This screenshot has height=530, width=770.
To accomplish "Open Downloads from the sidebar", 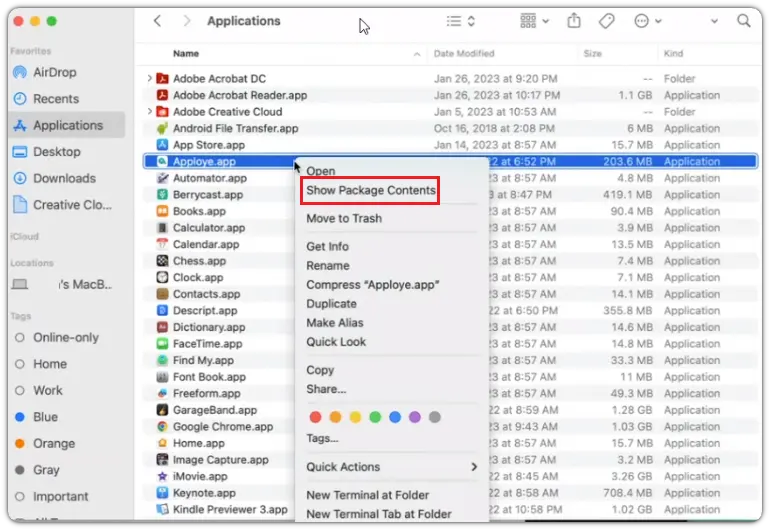I will tap(64, 178).
